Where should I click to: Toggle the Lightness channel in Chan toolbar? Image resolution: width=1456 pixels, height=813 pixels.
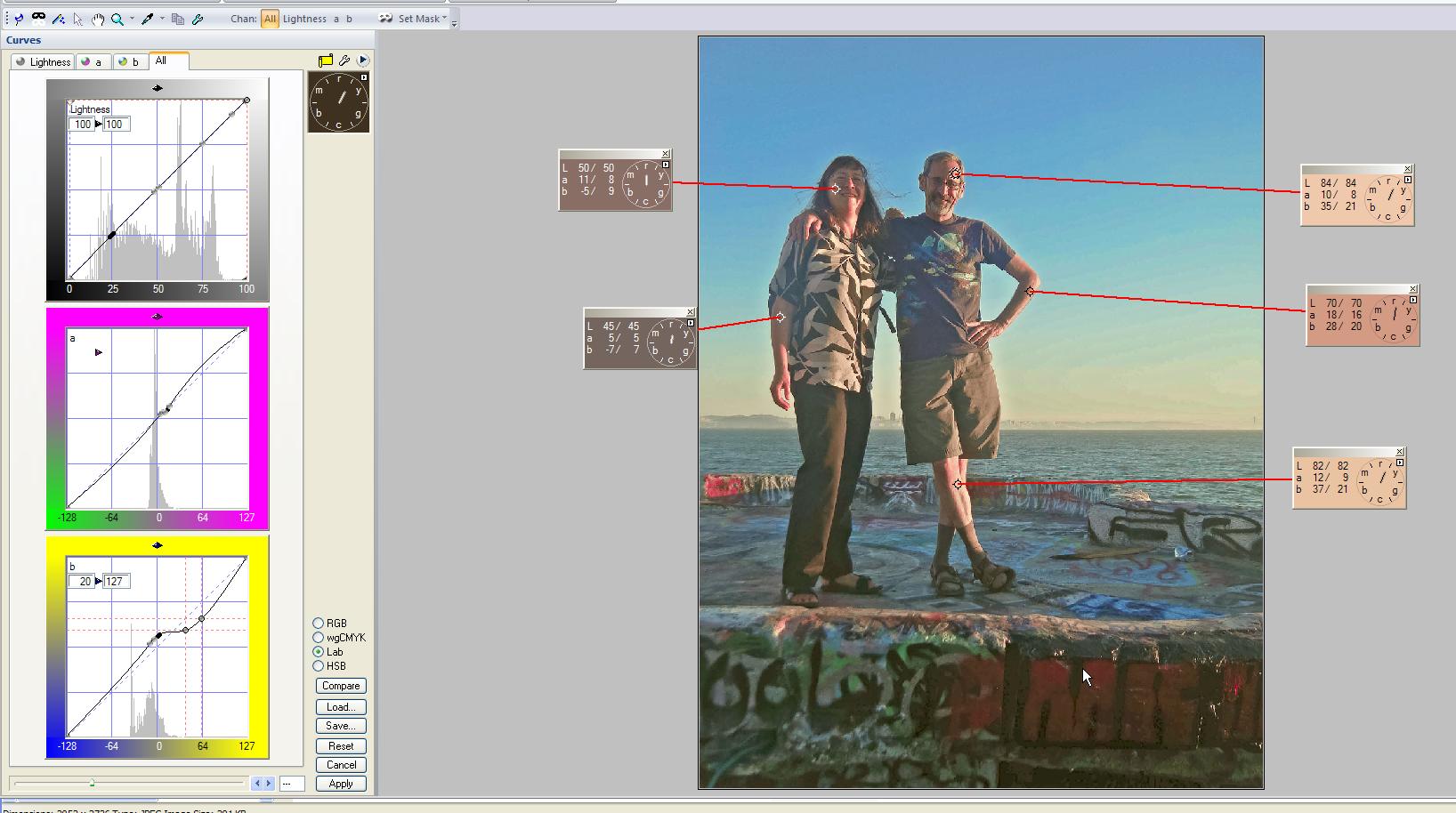(x=304, y=19)
